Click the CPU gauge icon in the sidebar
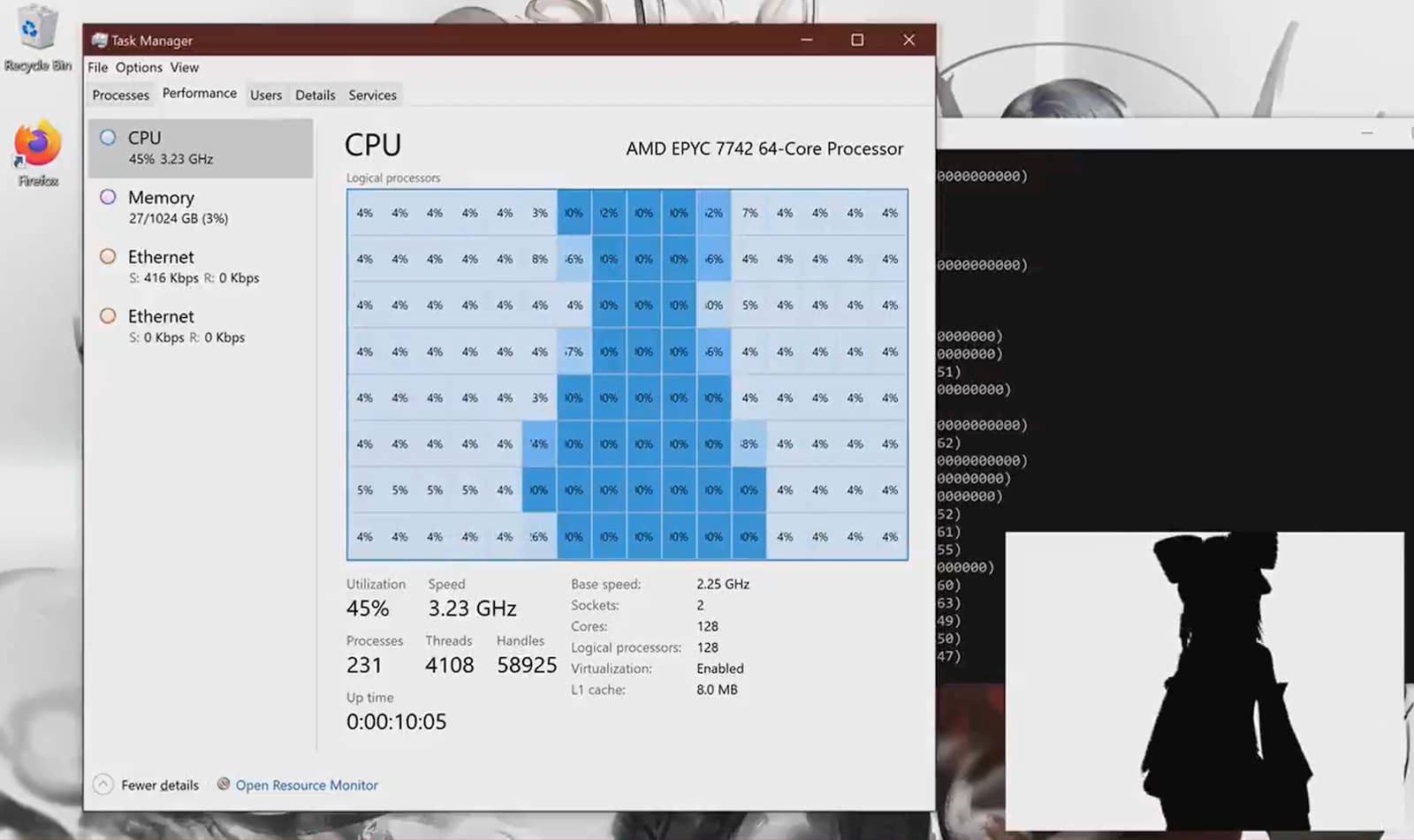 [x=108, y=137]
